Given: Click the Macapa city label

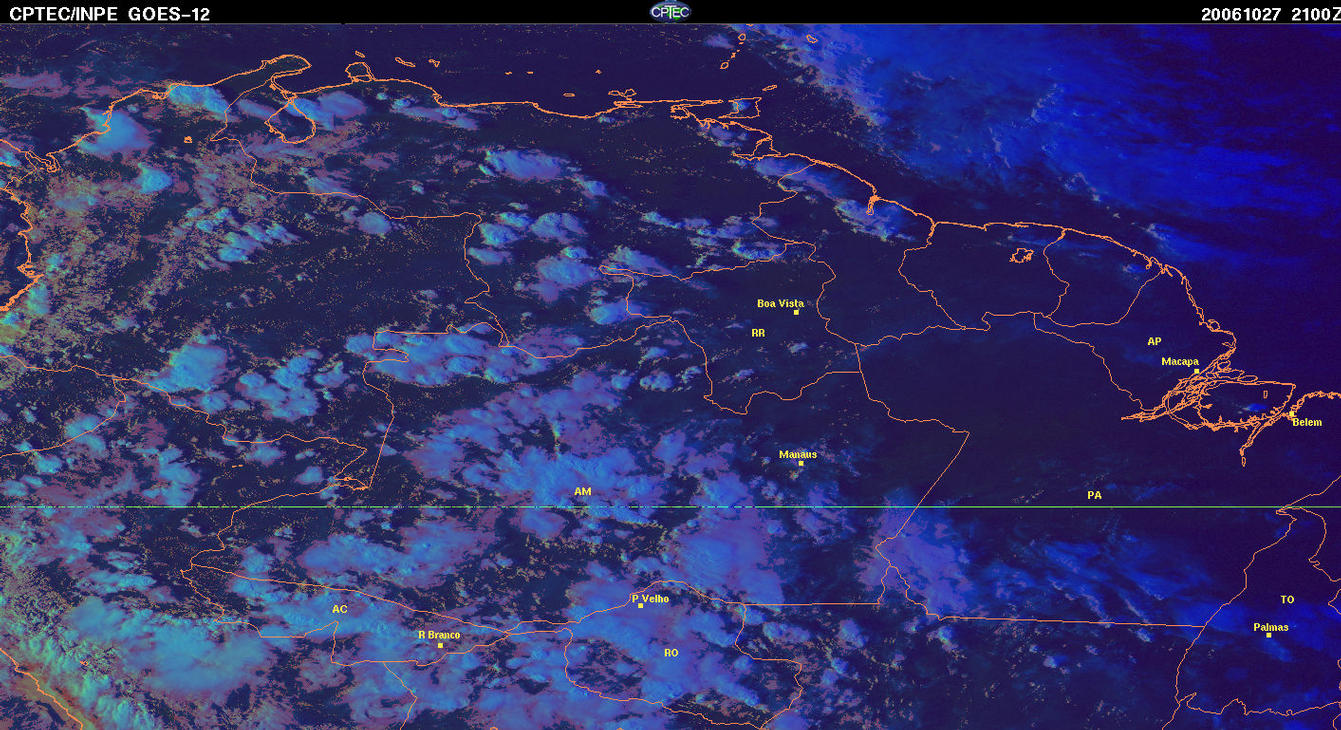Looking at the screenshot, I should [x=1180, y=362].
